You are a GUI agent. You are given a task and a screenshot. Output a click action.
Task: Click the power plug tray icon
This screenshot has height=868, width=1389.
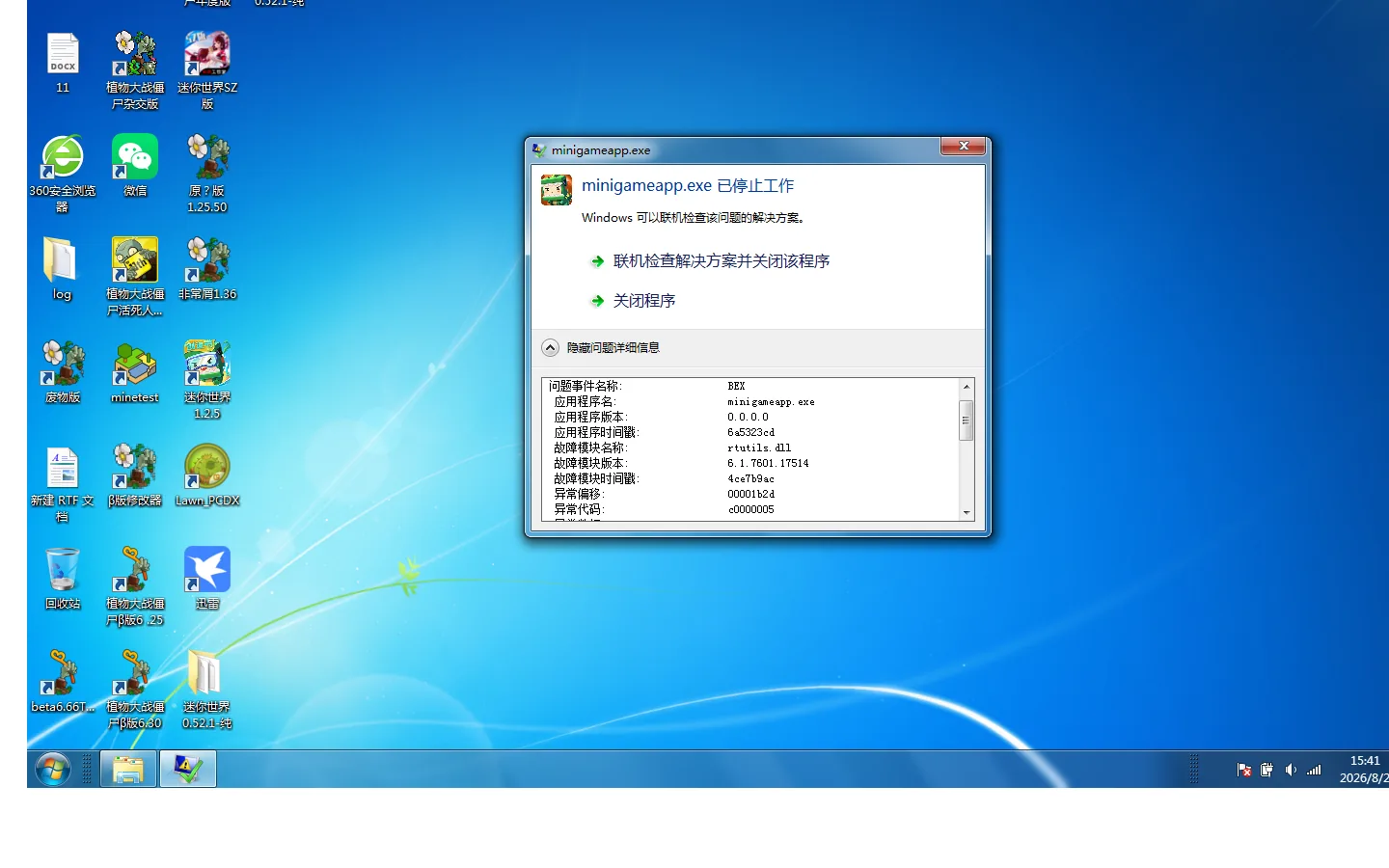click(1266, 770)
